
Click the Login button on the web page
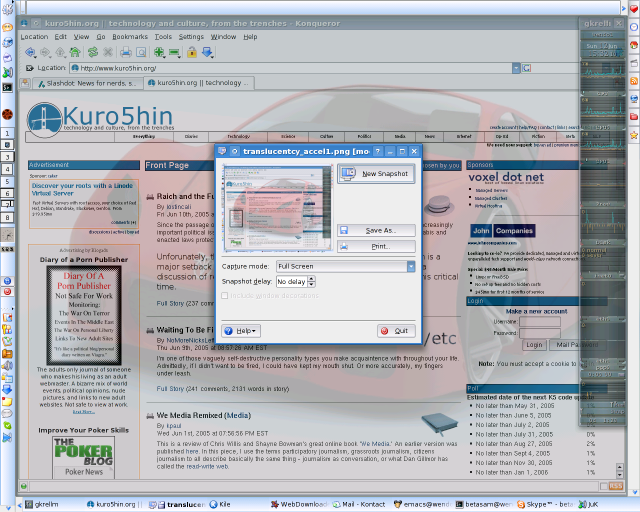[534, 345]
